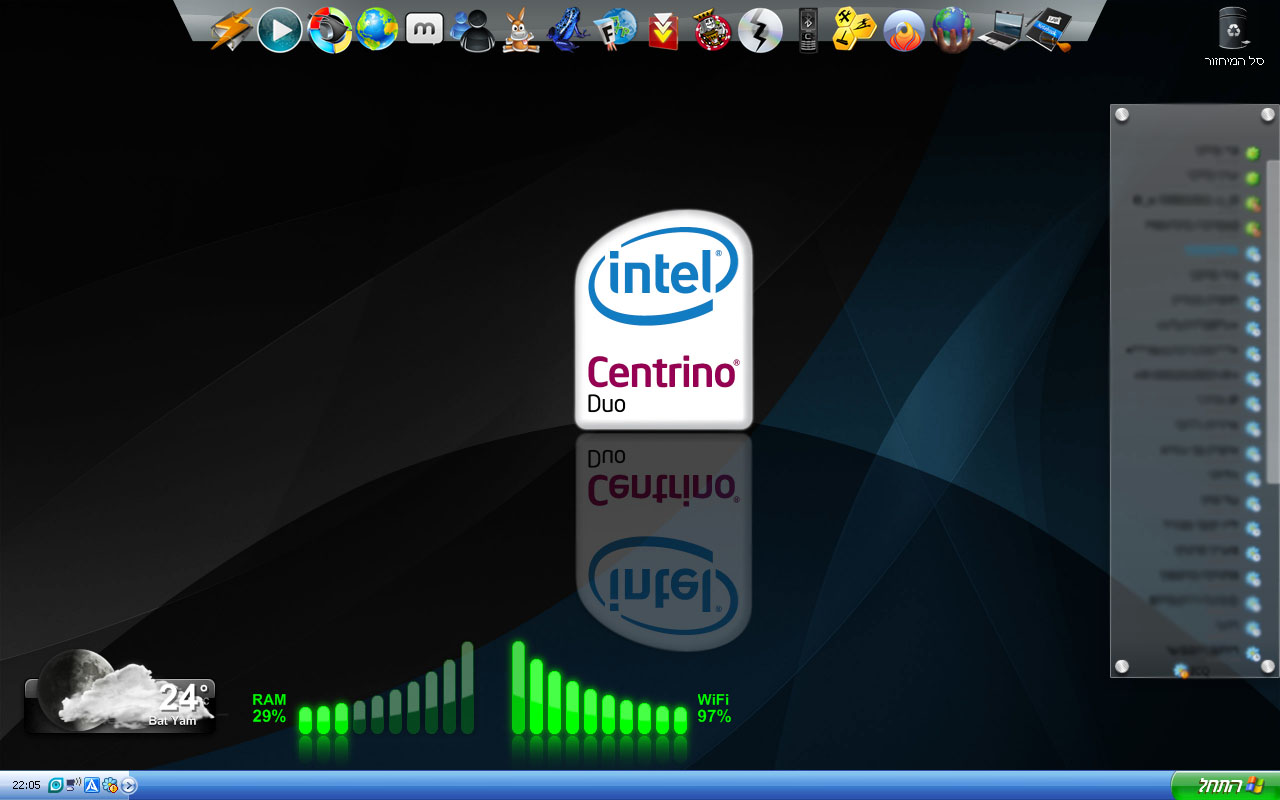Open the Recycle Bin desktop icon
The height and width of the screenshot is (800, 1280).
click(x=1233, y=35)
